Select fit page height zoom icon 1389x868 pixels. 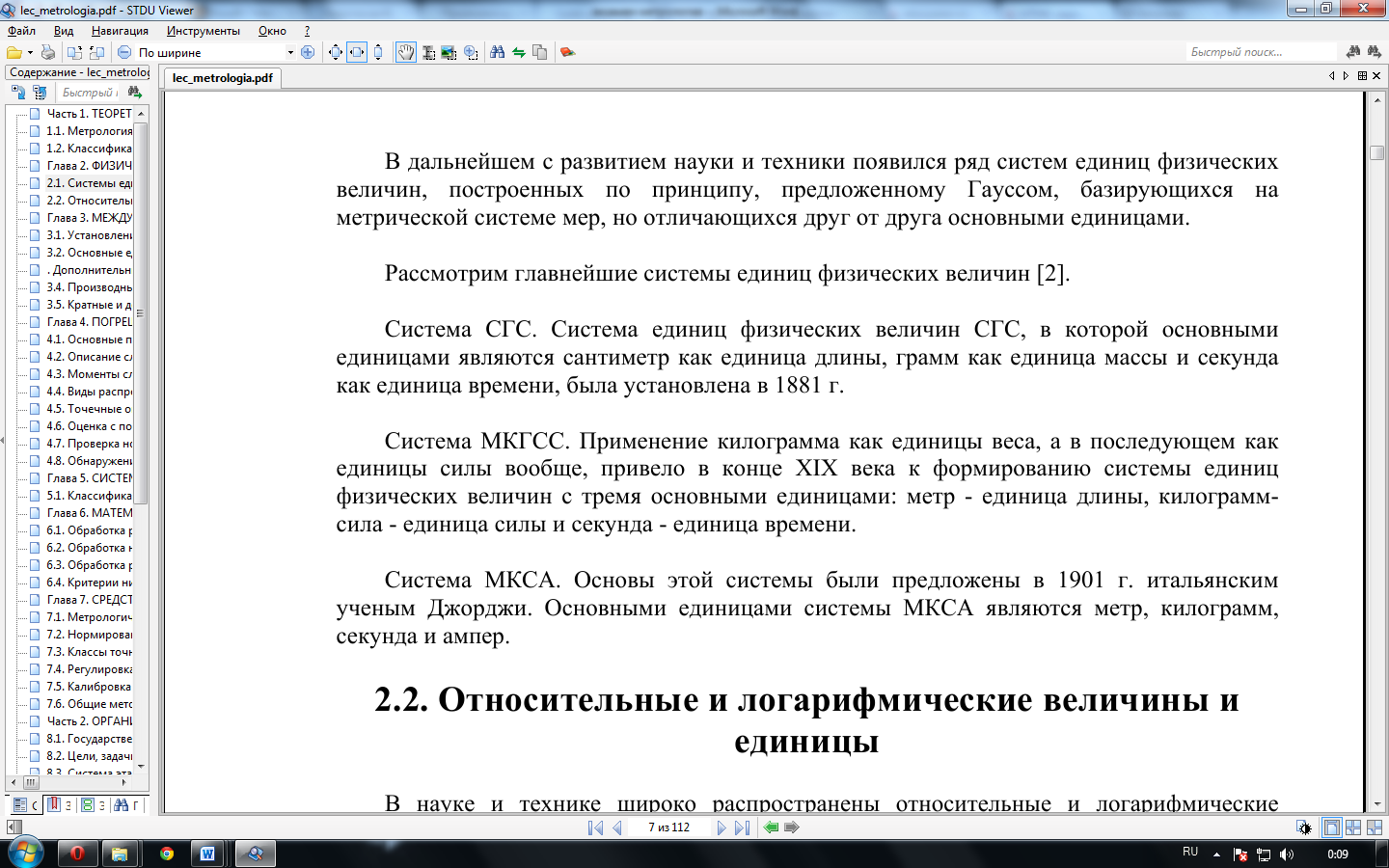click(x=378, y=52)
